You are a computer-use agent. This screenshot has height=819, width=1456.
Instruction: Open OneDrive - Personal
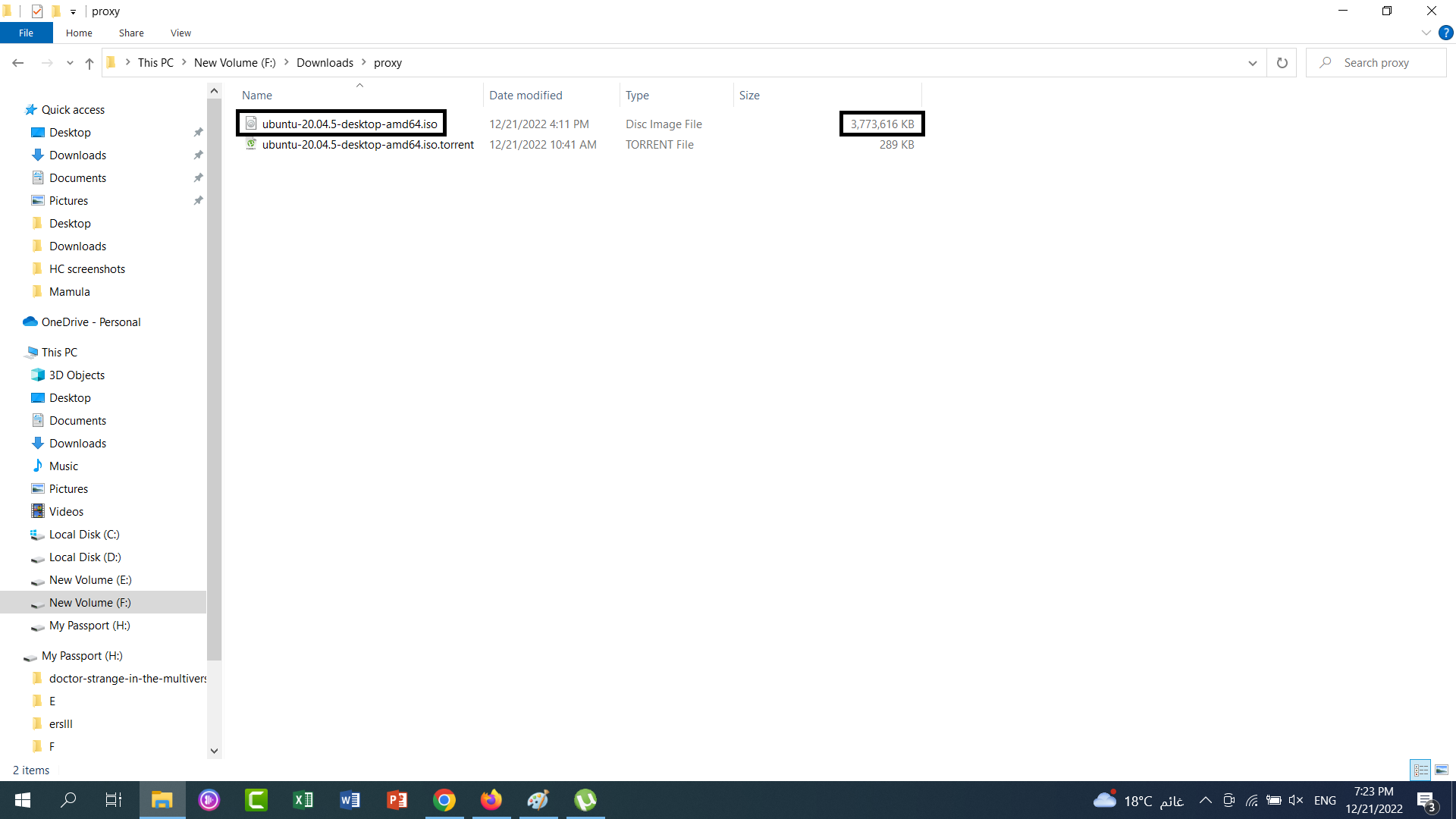coord(91,322)
